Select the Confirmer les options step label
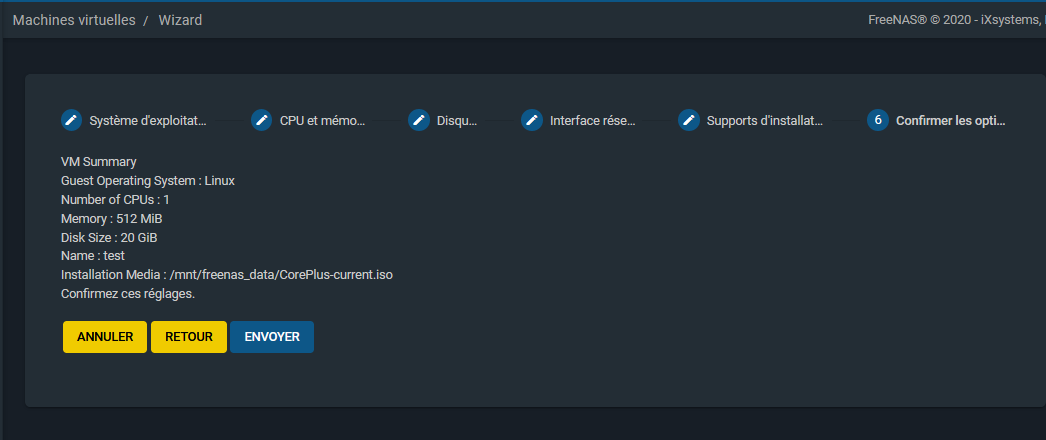 (950, 121)
